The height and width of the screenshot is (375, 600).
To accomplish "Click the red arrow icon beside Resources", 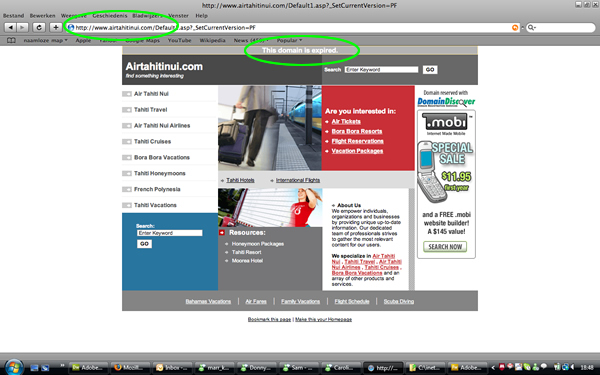I will coord(222,233).
